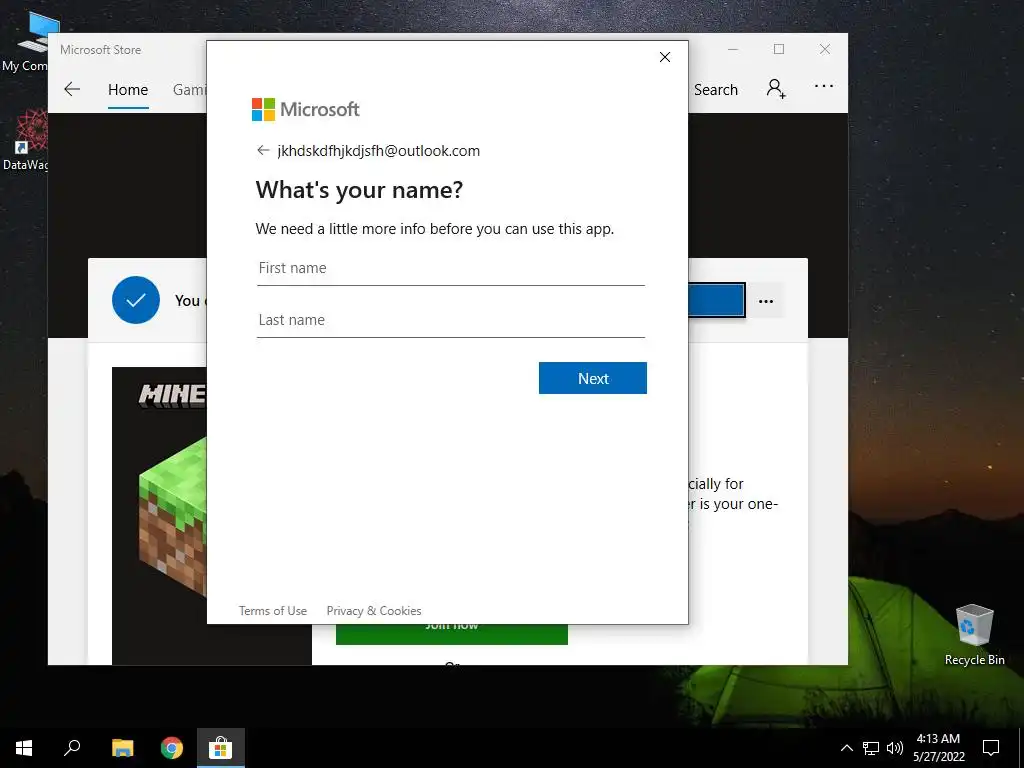Open File Explorer from the taskbar
The height and width of the screenshot is (768, 1024).
122,748
